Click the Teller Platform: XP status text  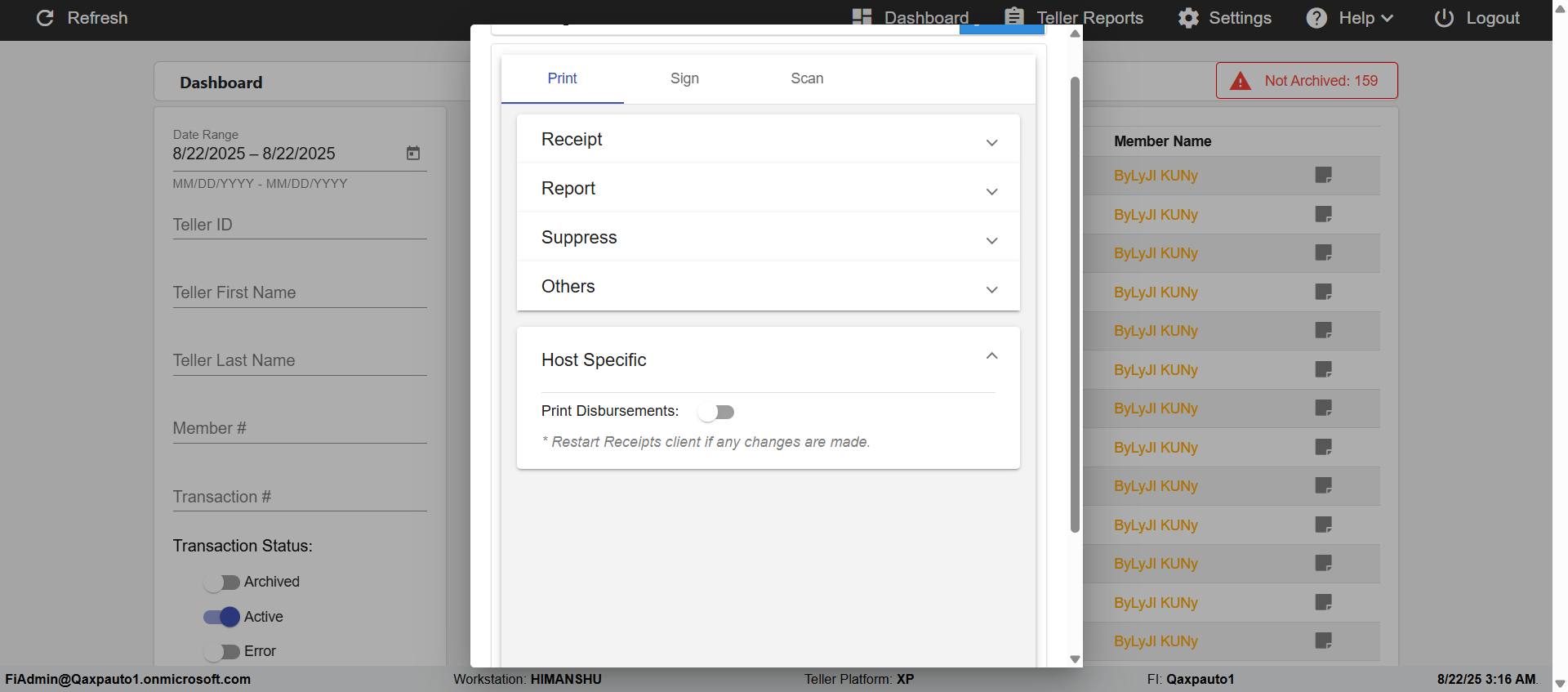point(859,680)
